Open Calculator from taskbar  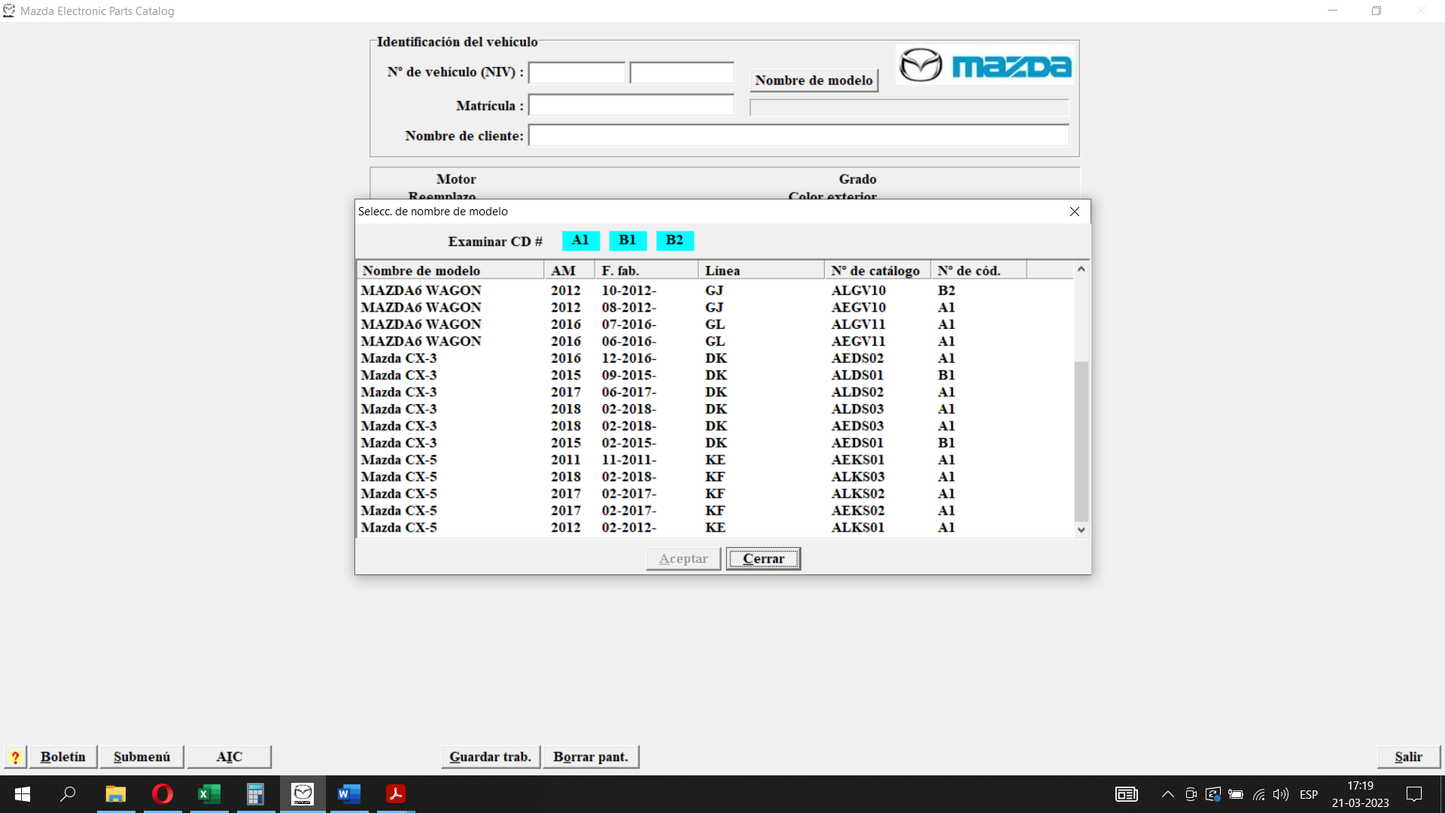[255, 794]
